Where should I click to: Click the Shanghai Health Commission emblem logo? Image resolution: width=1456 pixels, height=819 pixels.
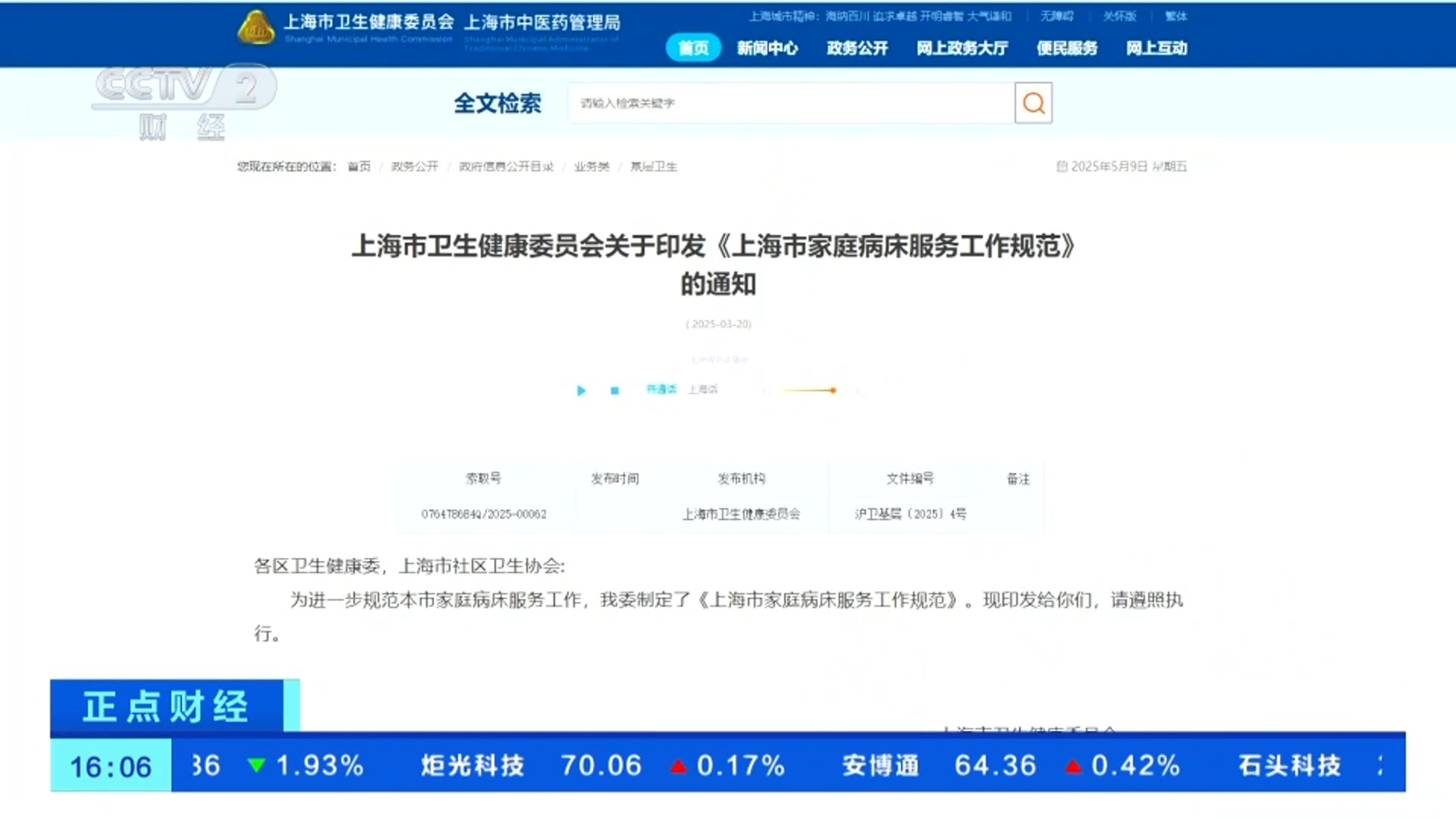[x=256, y=28]
